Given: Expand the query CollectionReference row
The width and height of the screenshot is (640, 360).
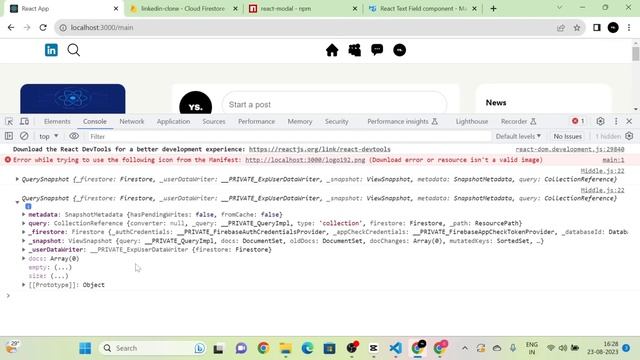Looking at the screenshot, I should click(24, 223).
